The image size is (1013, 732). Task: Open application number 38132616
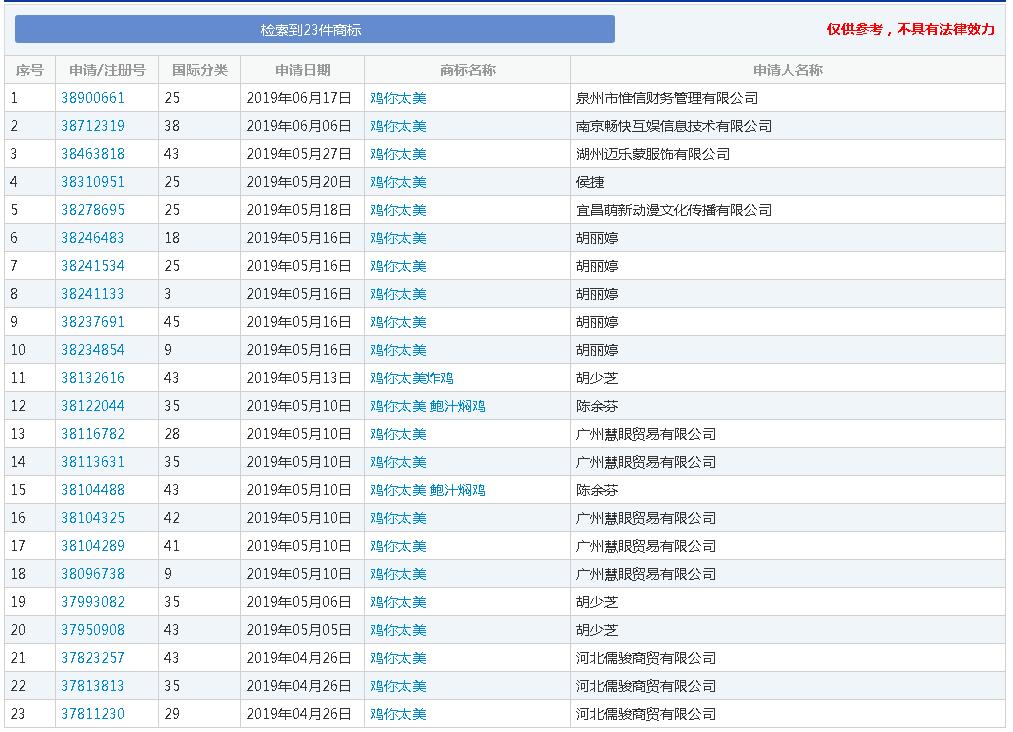coord(93,378)
